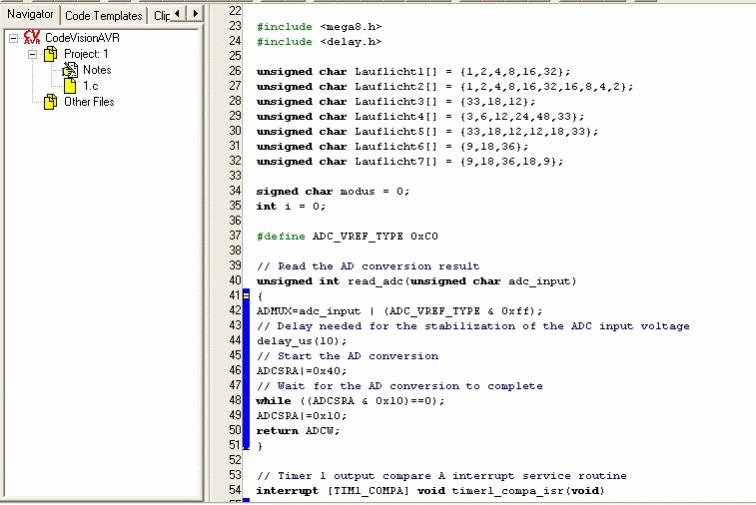756x505 pixels.
Task: Select the Notes tree item label
Action: (x=97, y=70)
